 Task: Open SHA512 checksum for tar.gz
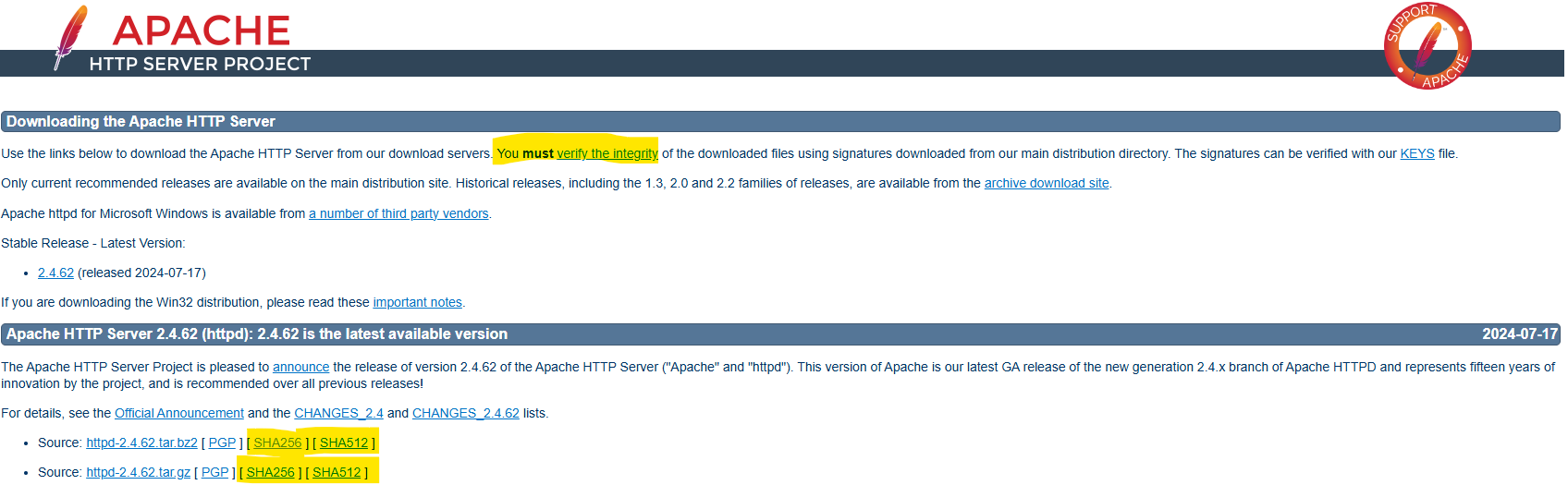pyautogui.click(x=337, y=472)
